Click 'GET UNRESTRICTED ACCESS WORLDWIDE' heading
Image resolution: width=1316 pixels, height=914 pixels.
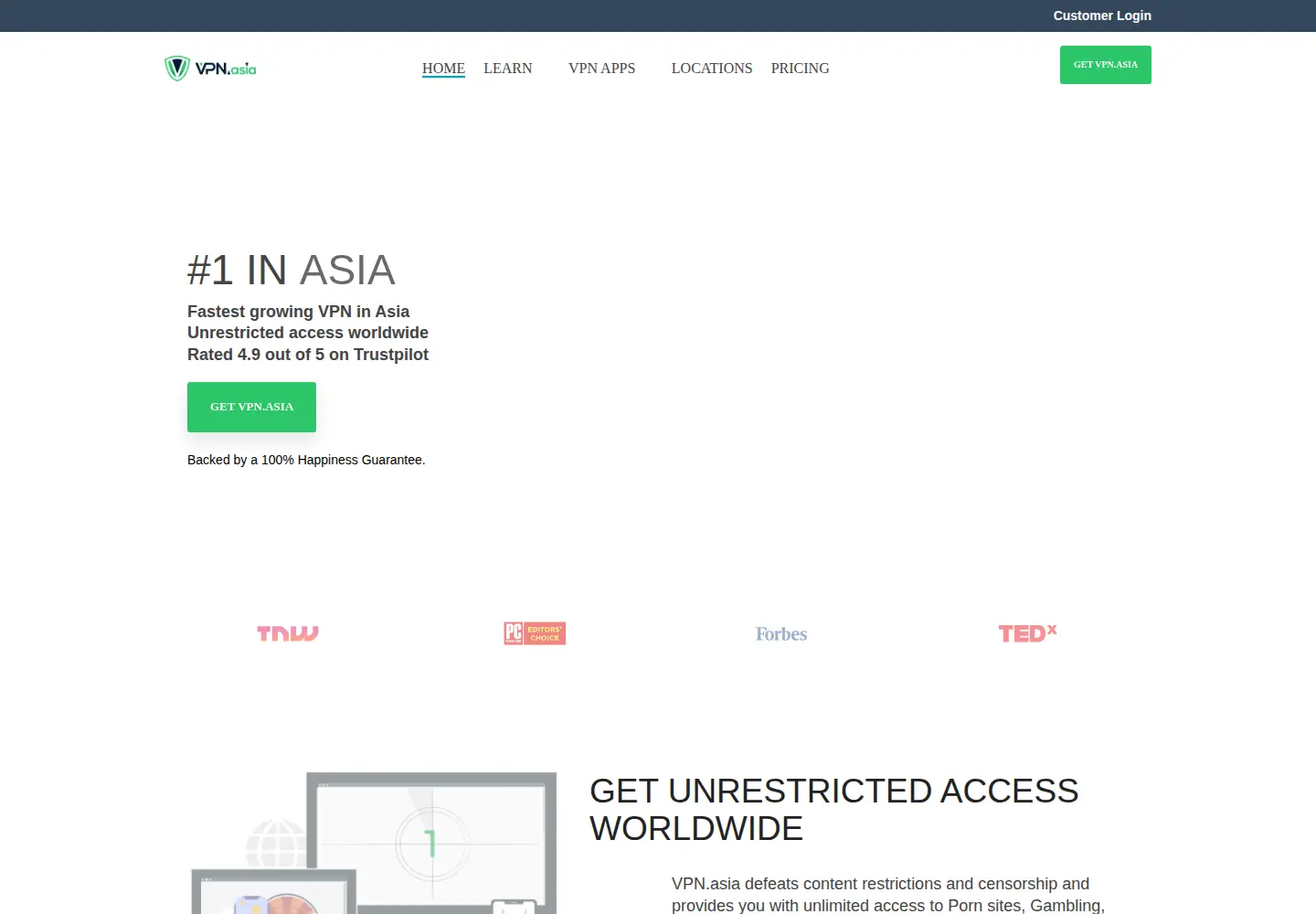[x=834, y=810]
